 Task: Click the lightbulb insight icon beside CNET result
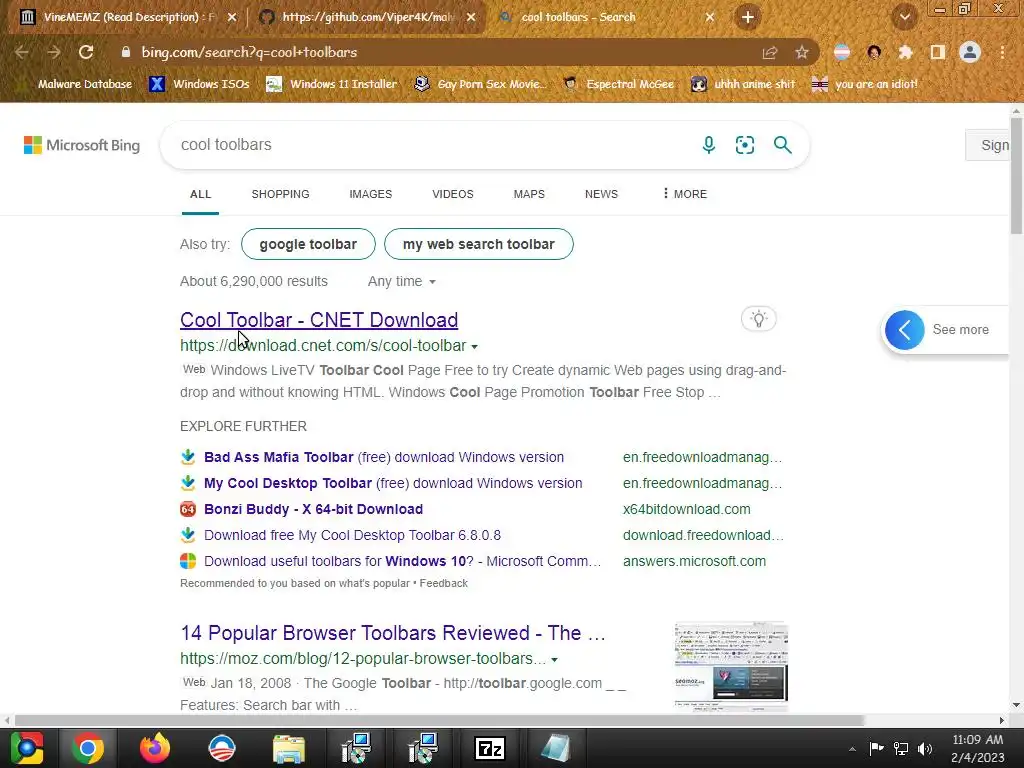[759, 319]
